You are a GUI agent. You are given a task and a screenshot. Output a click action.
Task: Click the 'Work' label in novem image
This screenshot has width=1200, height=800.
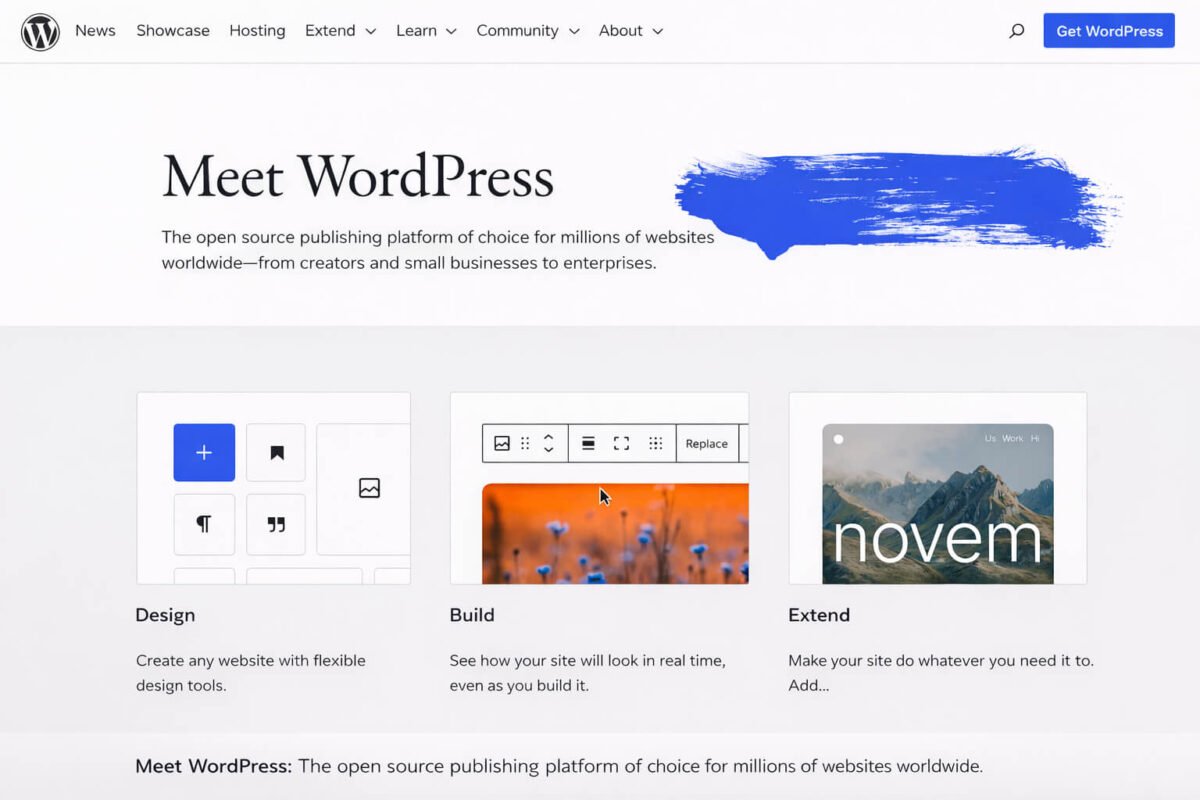(x=1013, y=439)
